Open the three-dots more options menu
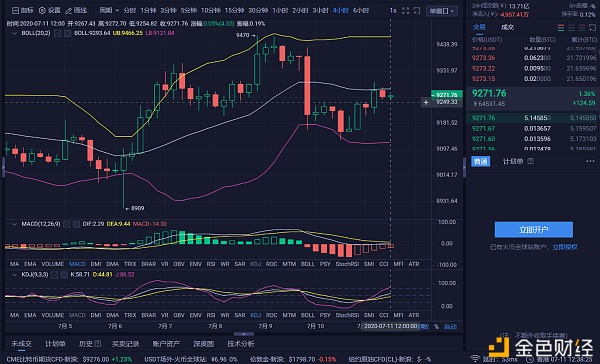Viewport: 600px width, 364px height. 590,161
